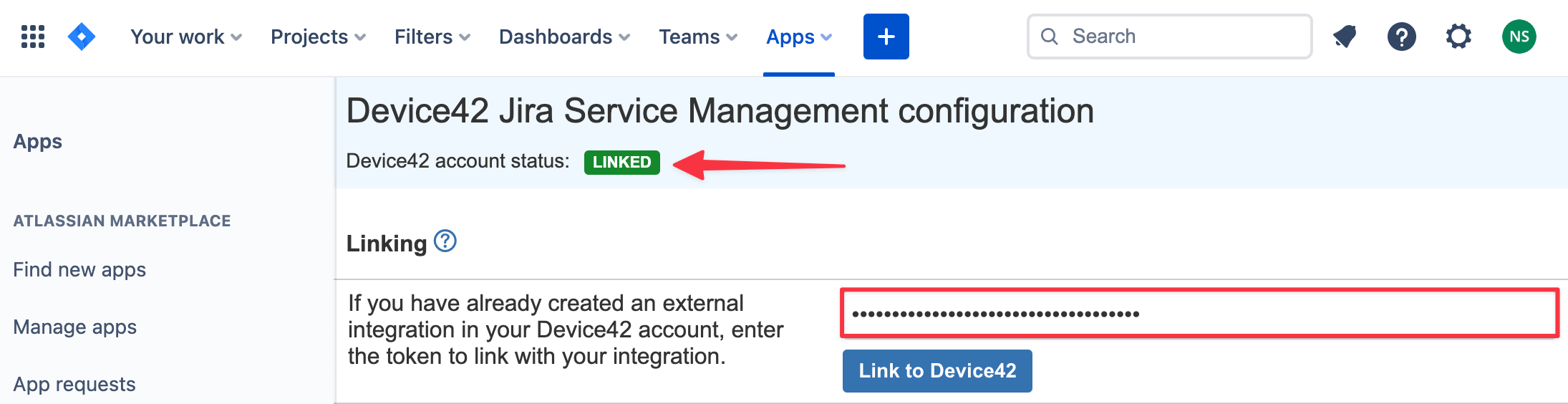Open the help question mark icon

1402,37
